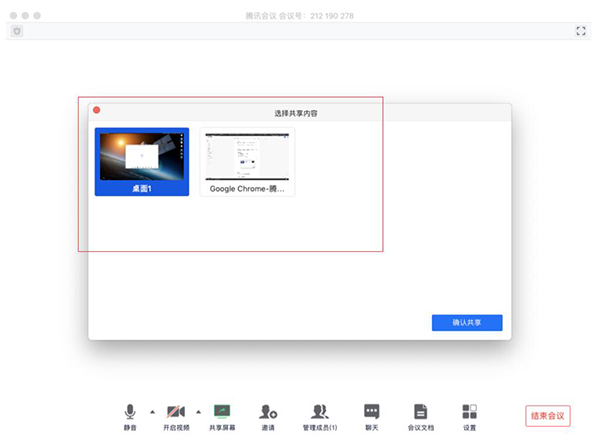Image resolution: width=594 pixels, height=446 pixels.
Task: Open the invite participants icon
Action: [x=268, y=412]
